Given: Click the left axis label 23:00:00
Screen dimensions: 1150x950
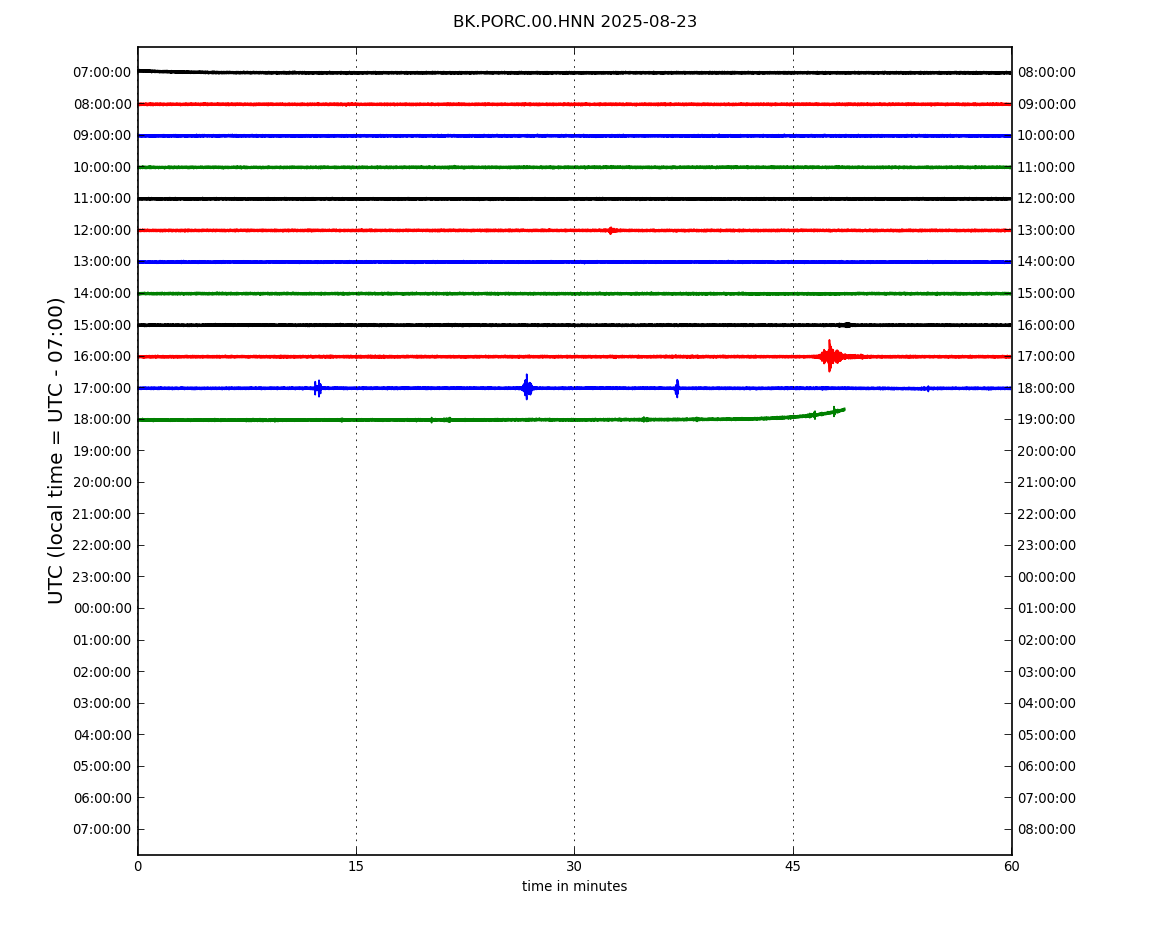Looking at the screenshot, I should [x=102, y=577].
